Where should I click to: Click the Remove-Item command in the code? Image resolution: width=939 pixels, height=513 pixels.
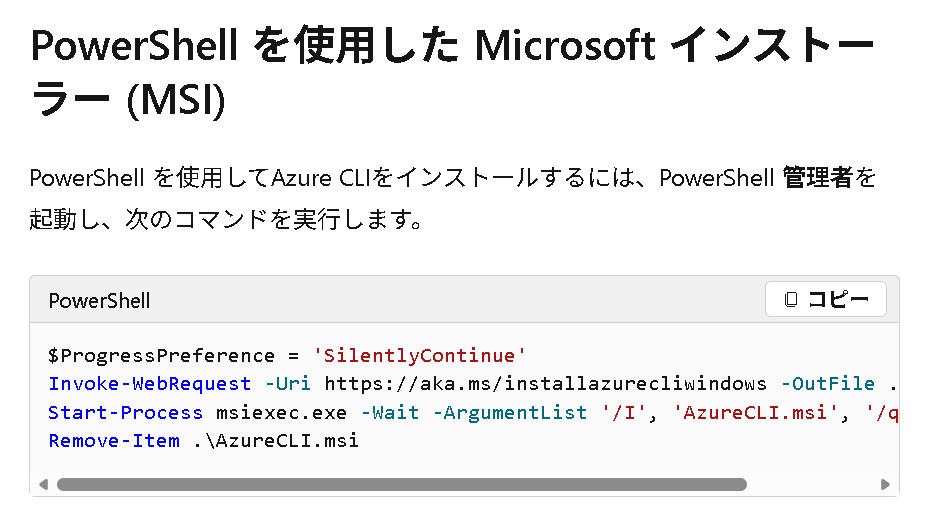pos(114,441)
